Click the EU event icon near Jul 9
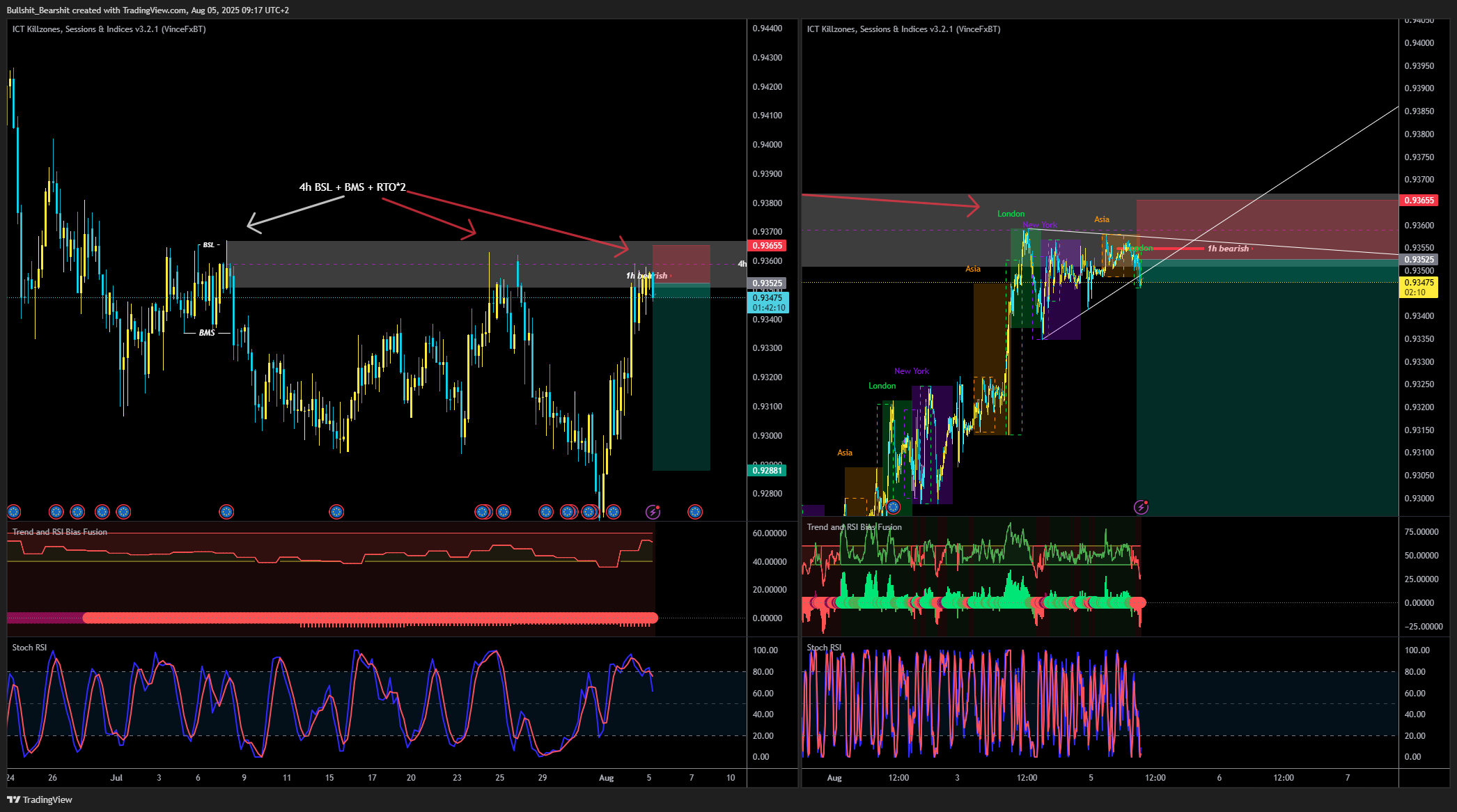The width and height of the screenshot is (1457, 812). click(x=226, y=512)
